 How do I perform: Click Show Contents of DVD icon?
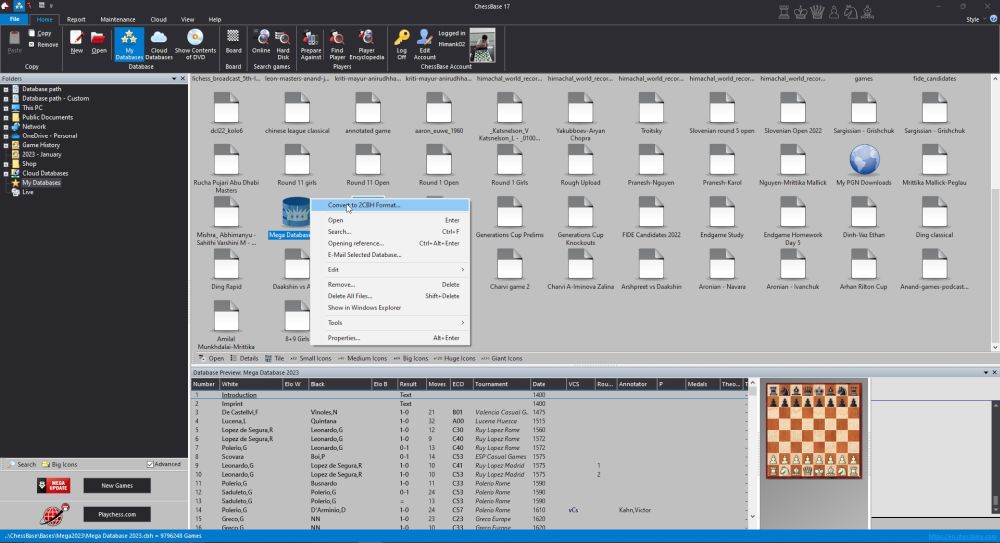(x=195, y=44)
